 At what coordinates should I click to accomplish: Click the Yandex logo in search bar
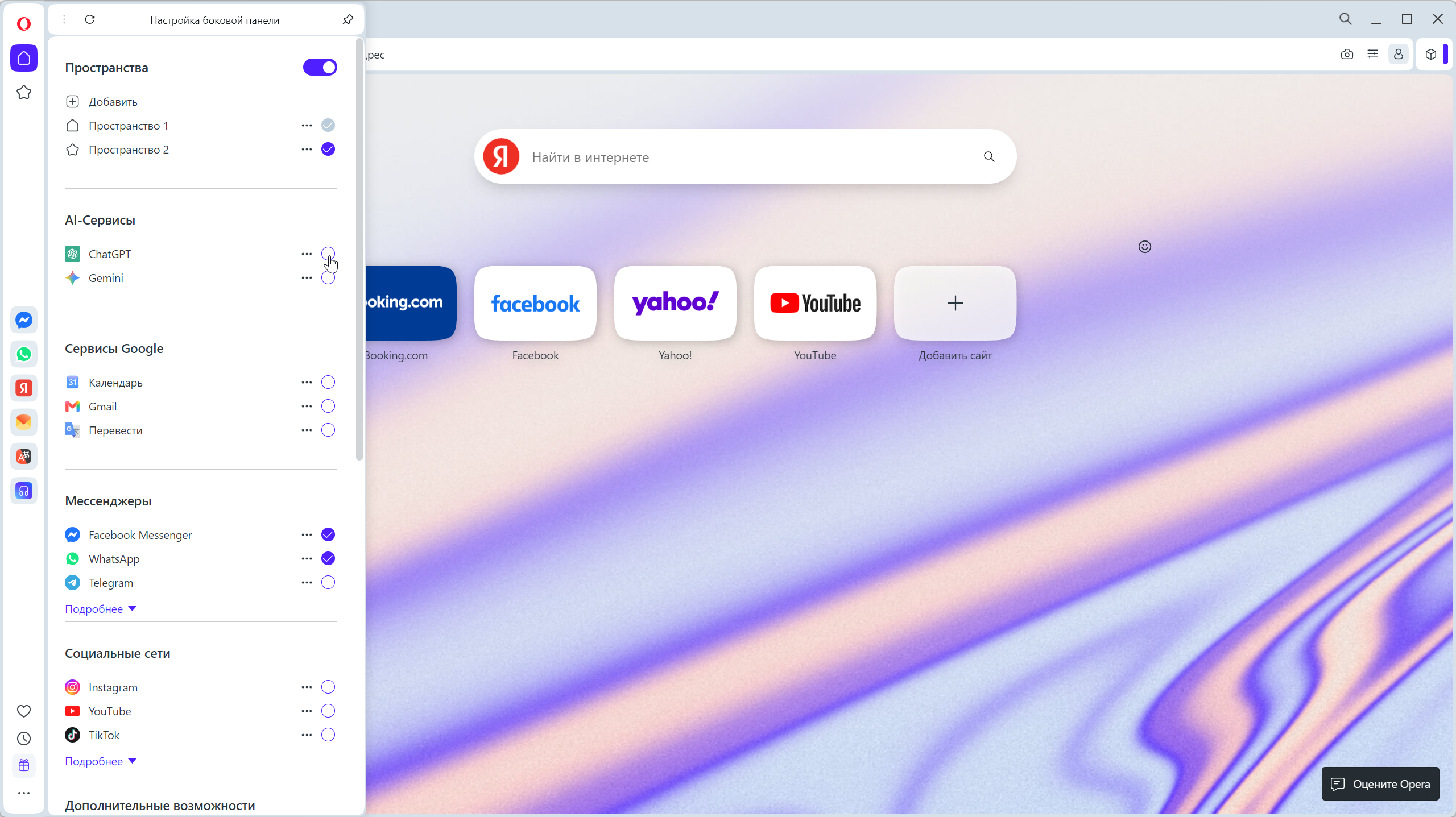[x=501, y=156]
